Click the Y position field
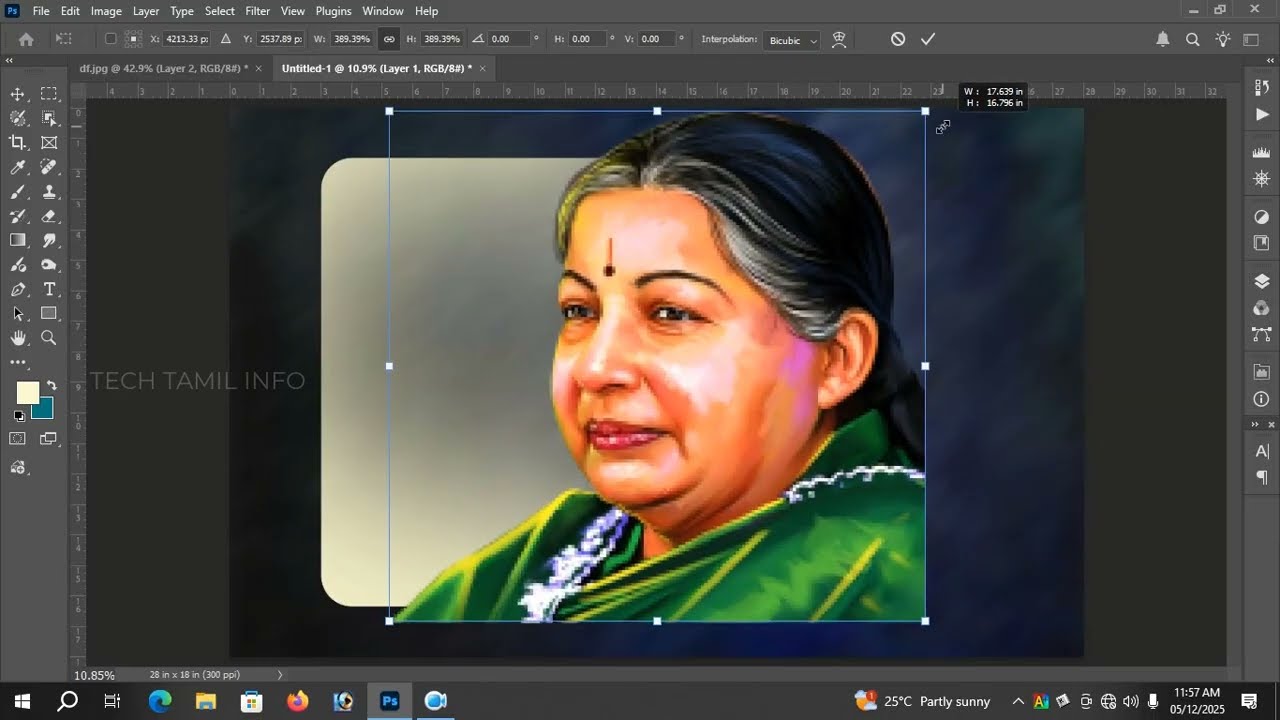This screenshot has width=1280, height=720. coord(280,39)
